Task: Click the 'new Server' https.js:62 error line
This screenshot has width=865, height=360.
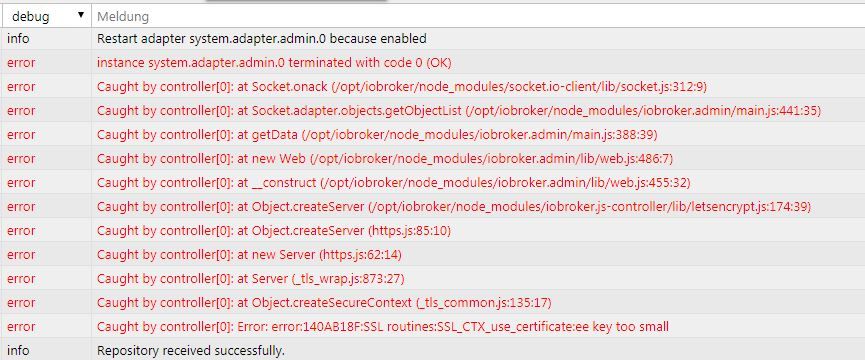Action: tap(249, 255)
